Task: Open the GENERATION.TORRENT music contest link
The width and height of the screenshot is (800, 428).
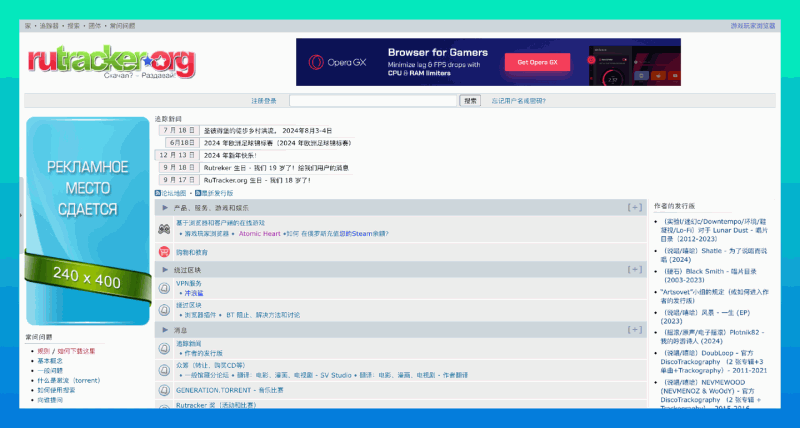Action: pos(230,390)
